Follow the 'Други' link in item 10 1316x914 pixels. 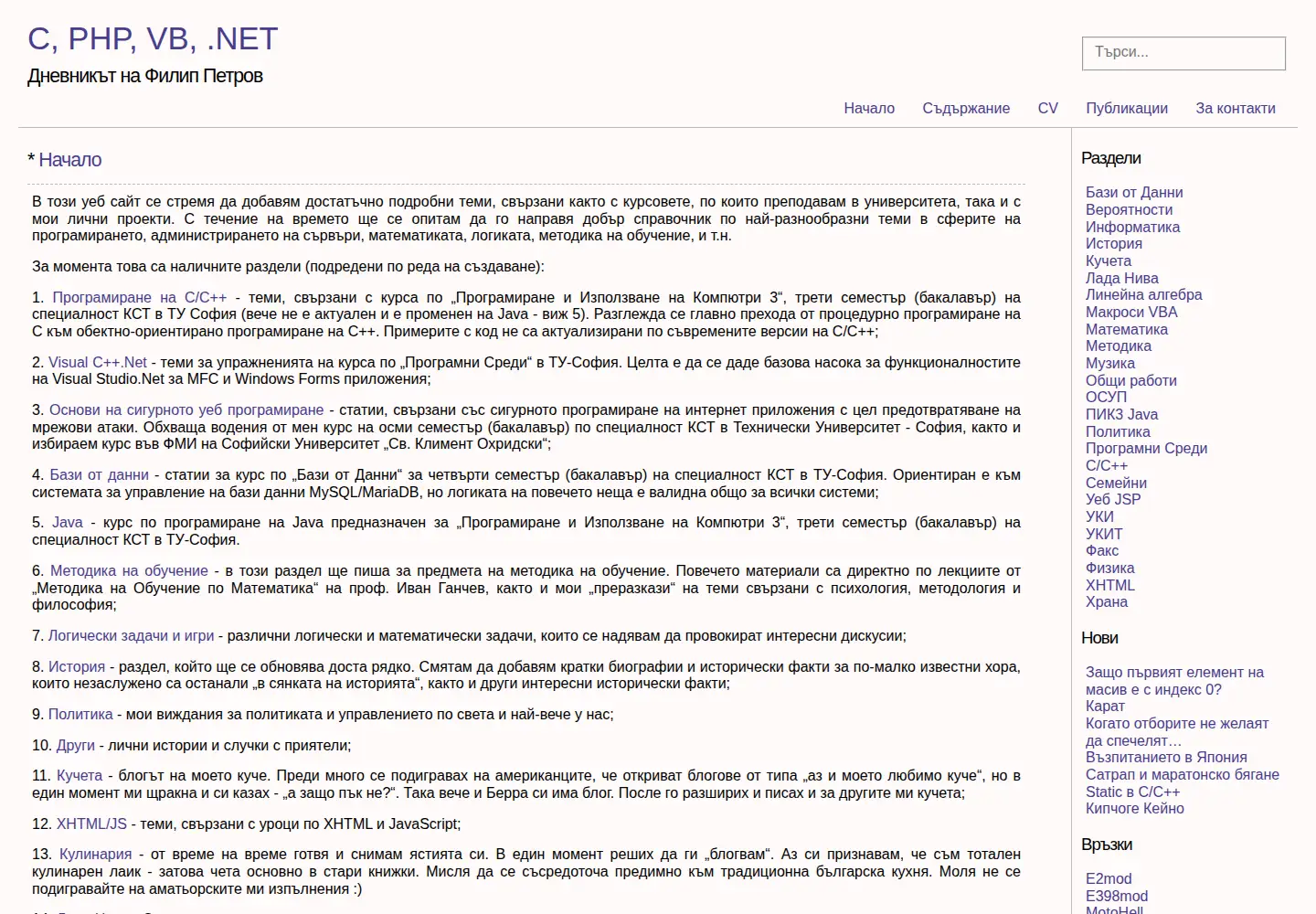pyautogui.click(x=76, y=745)
